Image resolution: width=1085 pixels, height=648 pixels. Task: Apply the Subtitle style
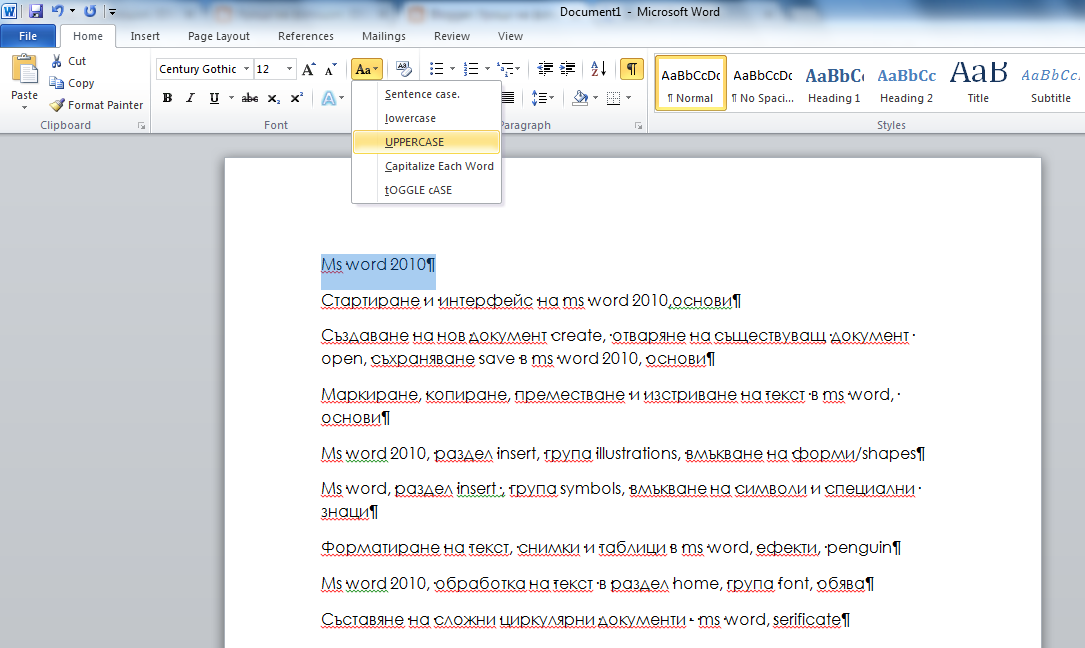[1050, 83]
